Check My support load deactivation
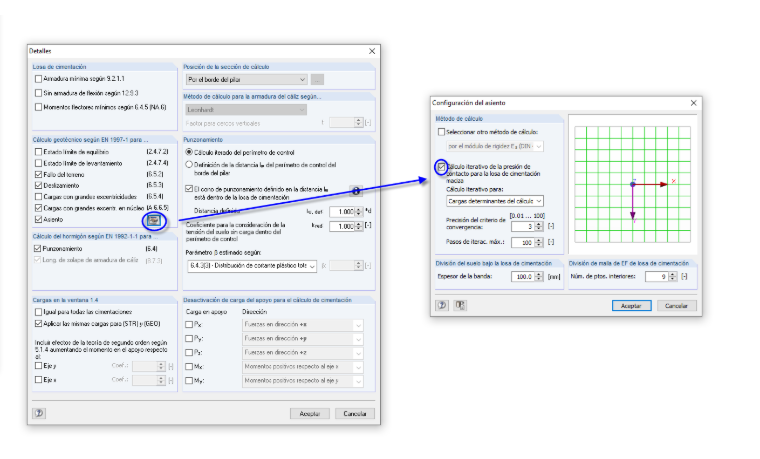The height and width of the screenshot is (459, 760). pos(189,381)
